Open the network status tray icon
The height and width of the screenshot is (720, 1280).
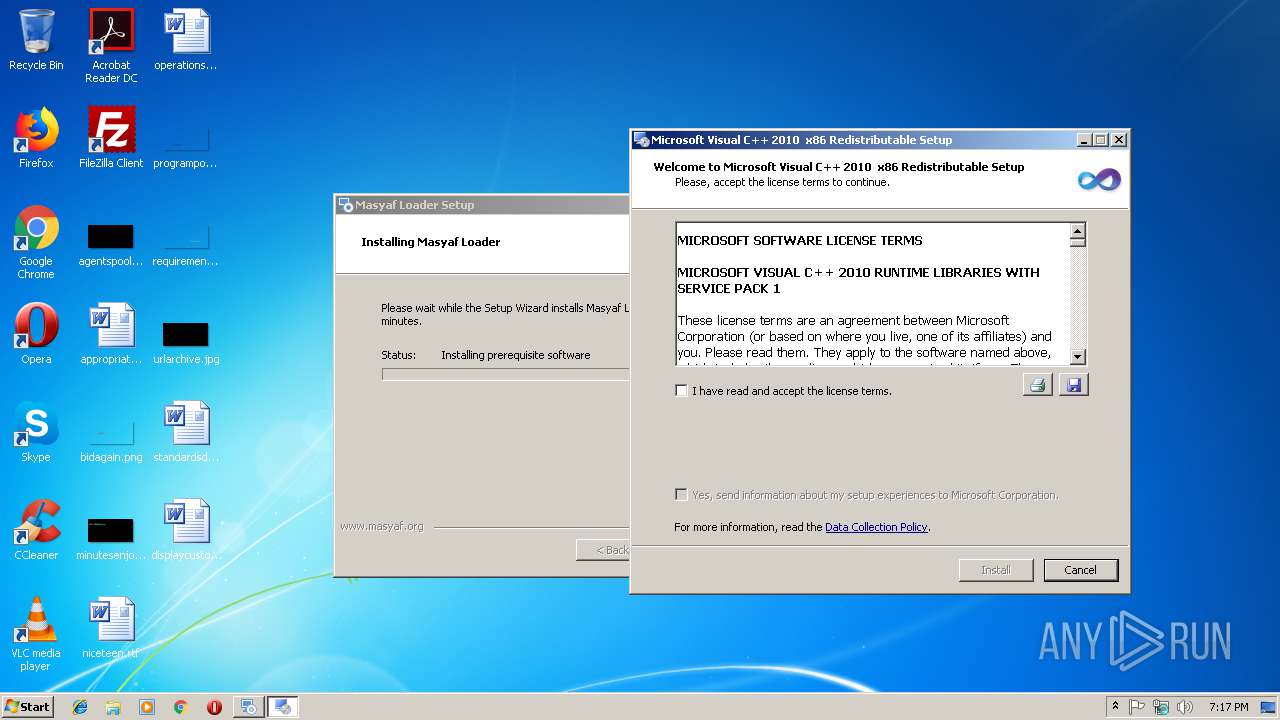(x=1161, y=707)
